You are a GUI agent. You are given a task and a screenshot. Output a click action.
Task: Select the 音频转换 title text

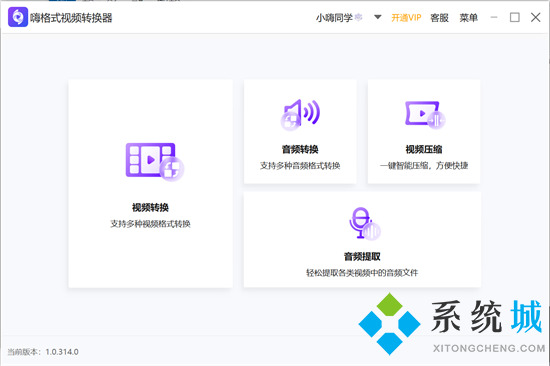[x=300, y=149]
